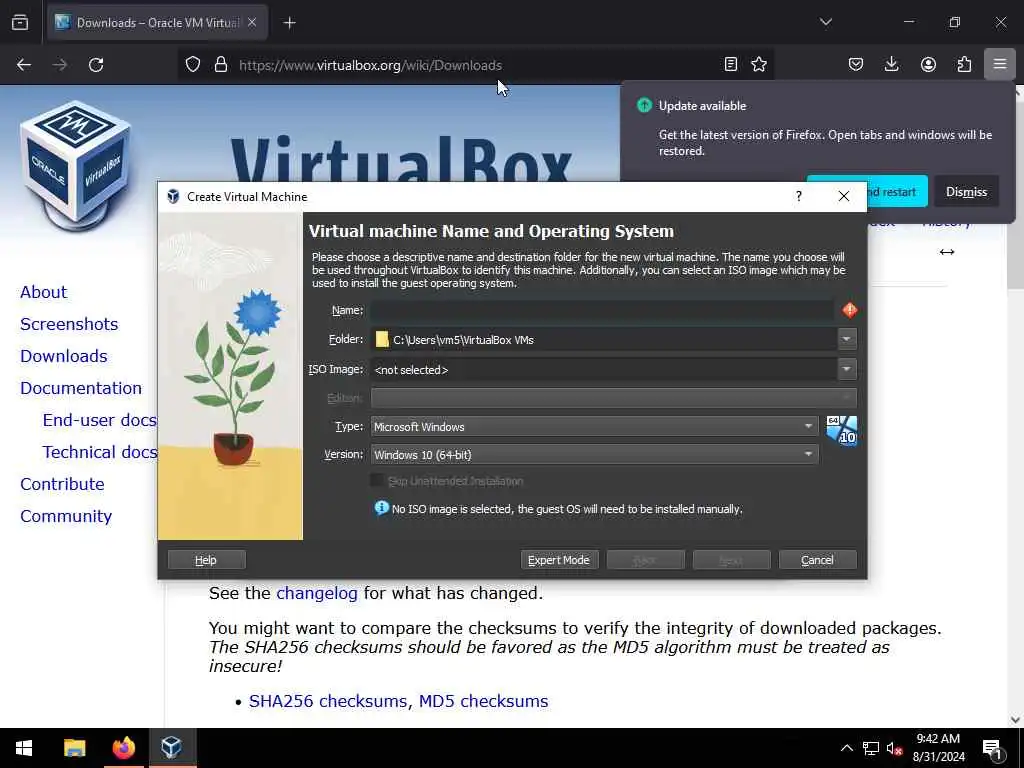This screenshot has height=768, width=1024.
Task: Open the Contribute sidebar link
Action: [63, 484]
